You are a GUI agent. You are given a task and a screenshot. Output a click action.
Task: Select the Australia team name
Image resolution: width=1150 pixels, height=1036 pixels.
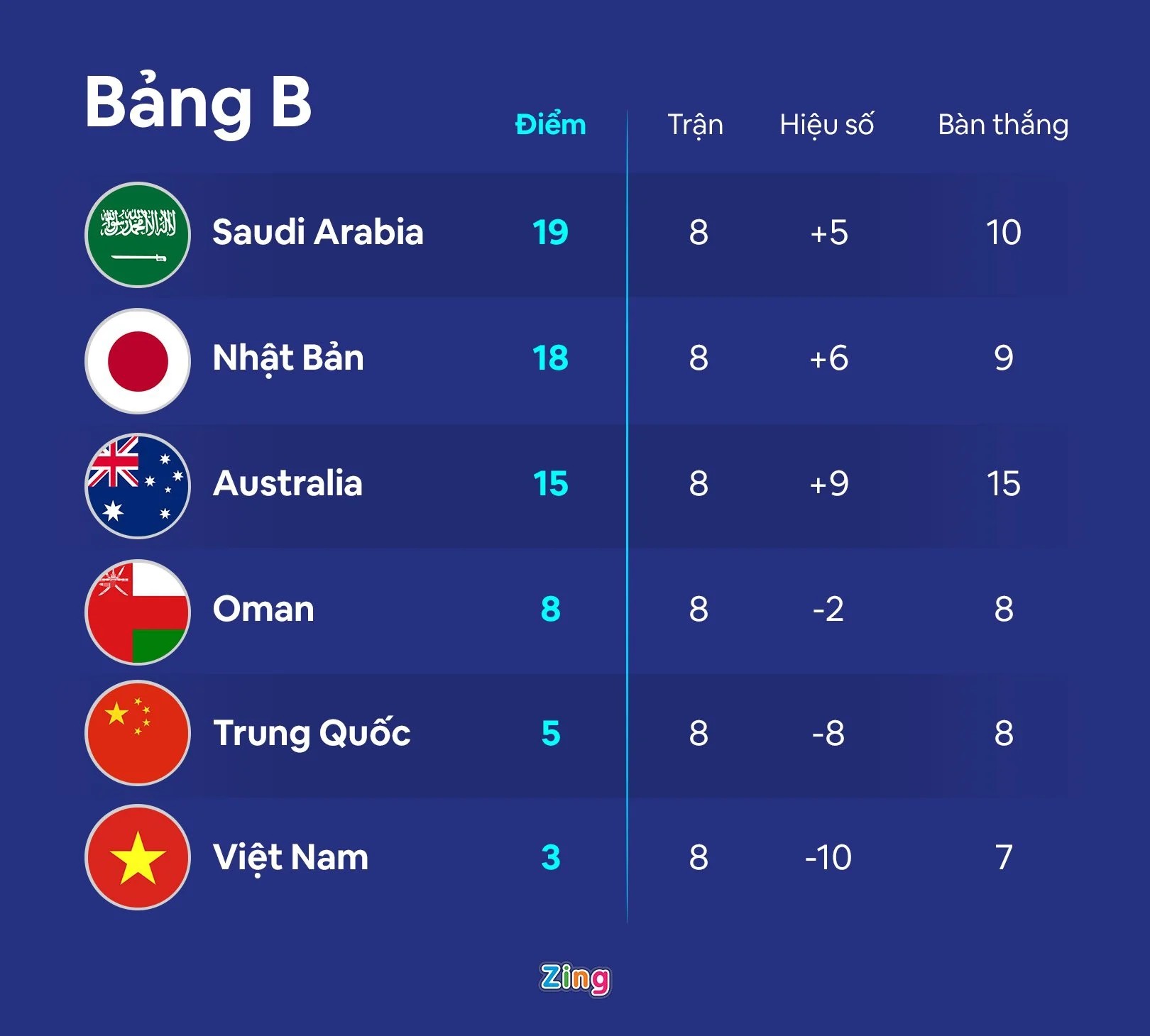coord(287,483)
